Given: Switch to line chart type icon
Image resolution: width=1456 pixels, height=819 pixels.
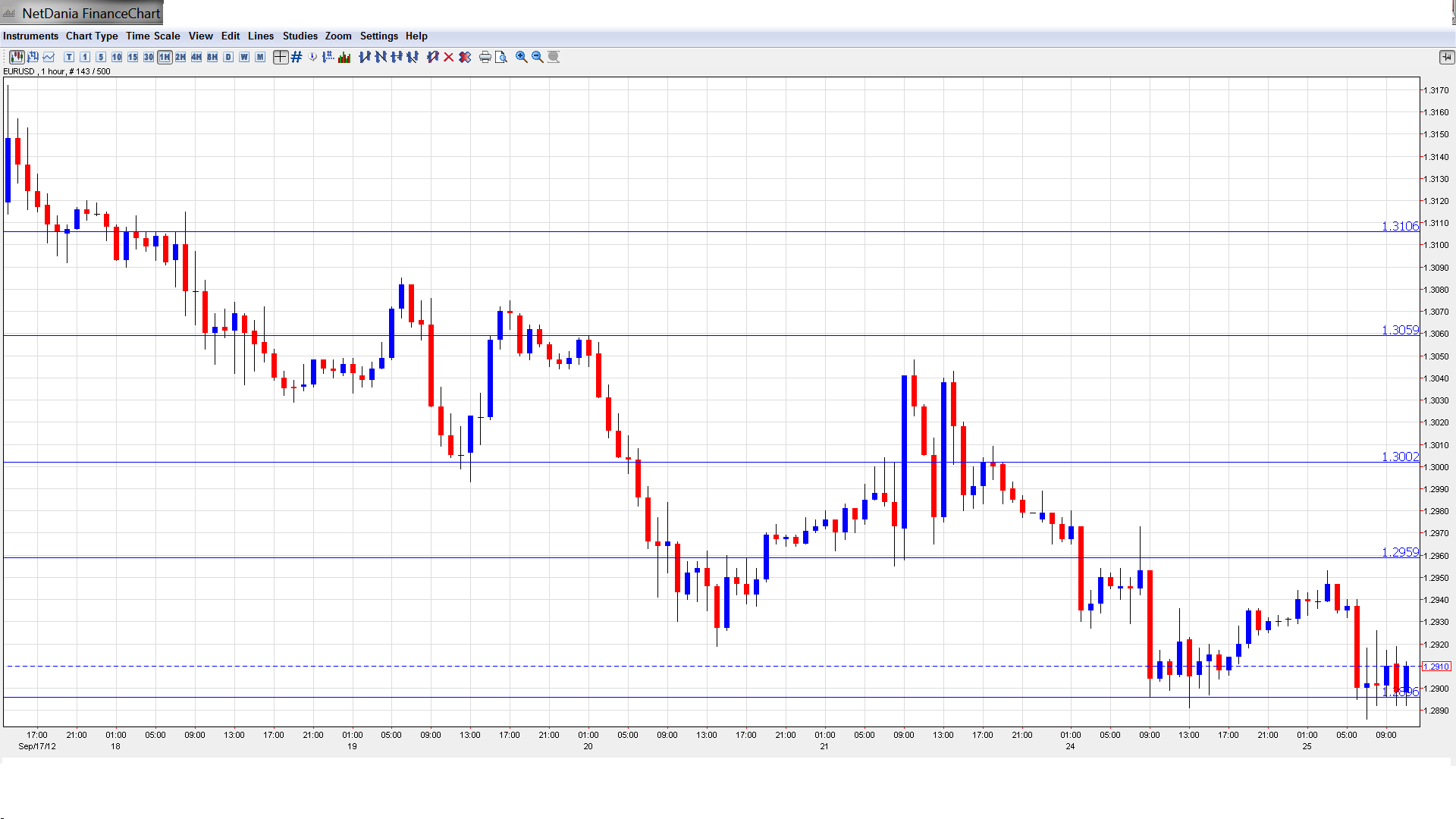Looking at the screenshot, I should tap(49, 57).
